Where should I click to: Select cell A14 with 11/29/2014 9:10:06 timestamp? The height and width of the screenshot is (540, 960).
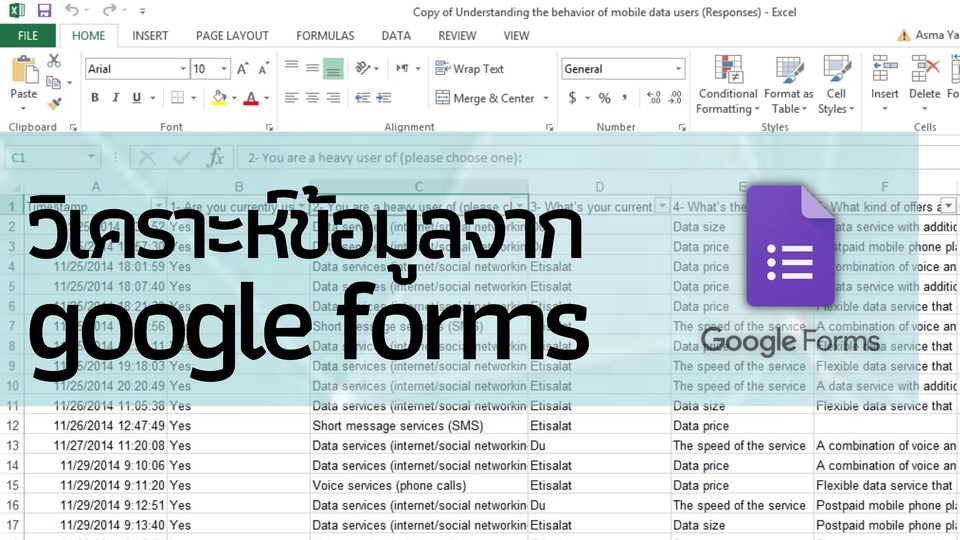click(96, 466)
